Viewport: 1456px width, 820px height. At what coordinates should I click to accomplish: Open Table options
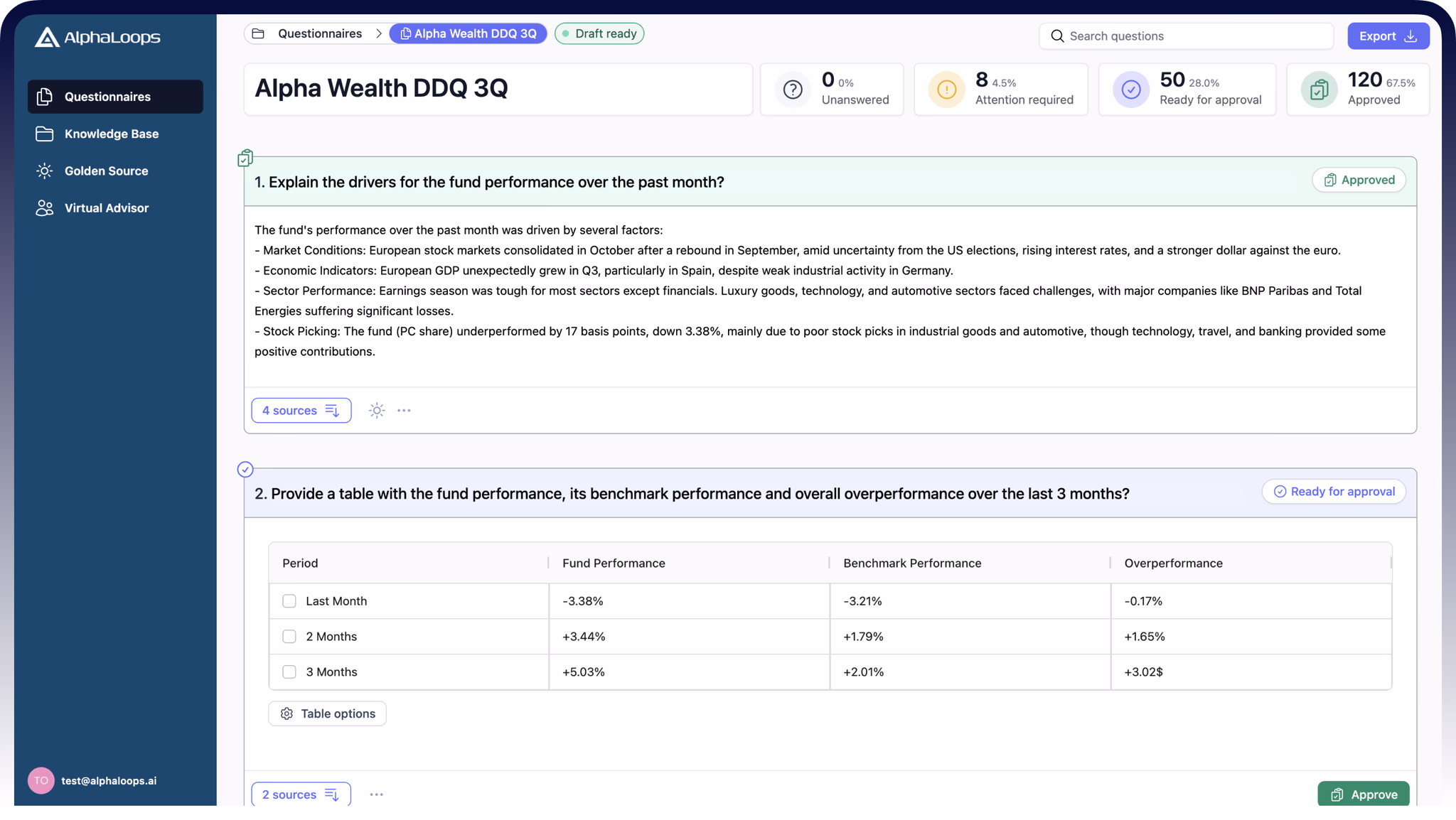point(327,713)
